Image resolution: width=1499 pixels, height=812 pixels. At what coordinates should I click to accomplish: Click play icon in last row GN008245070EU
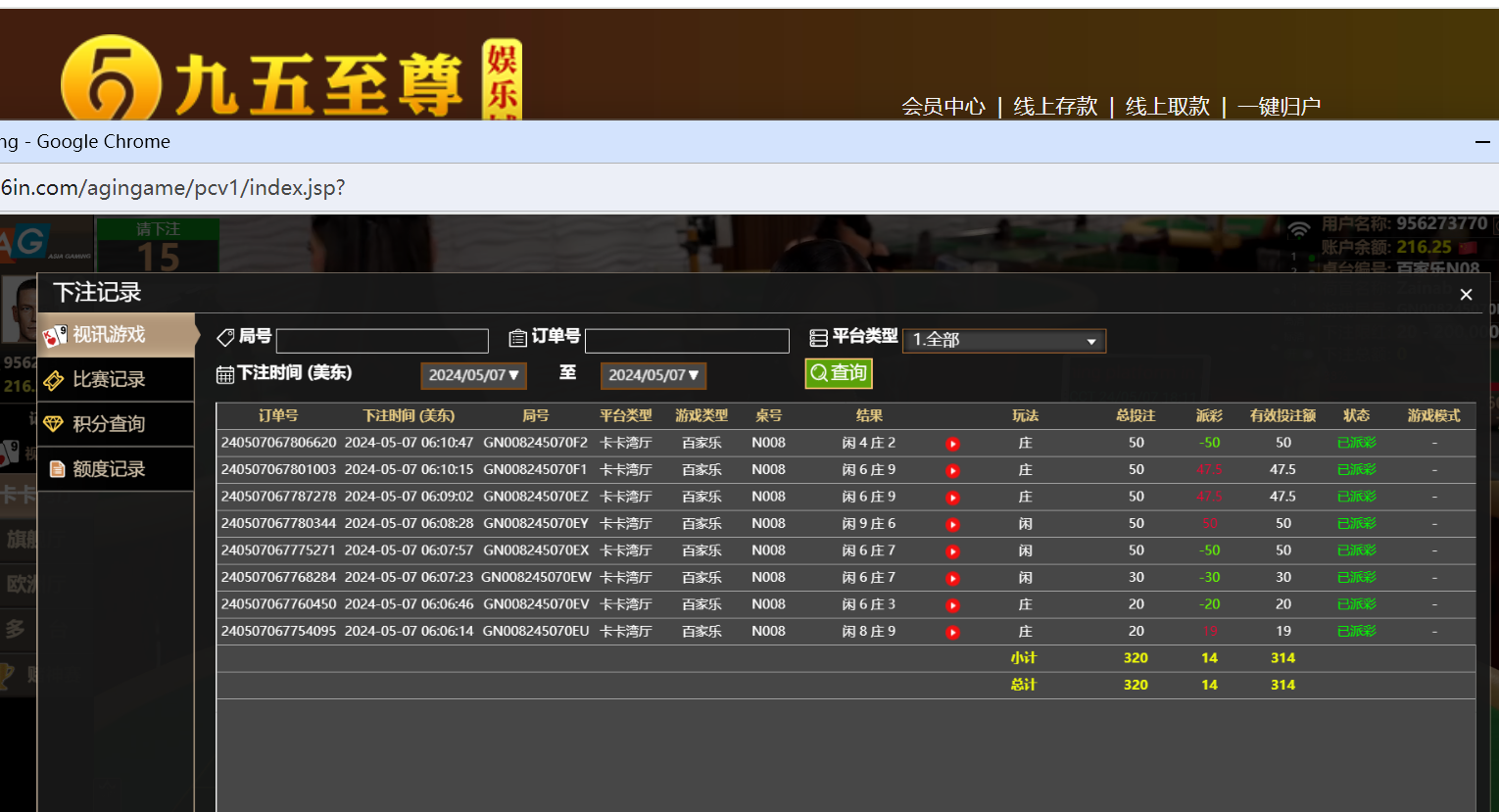[952, 633]
